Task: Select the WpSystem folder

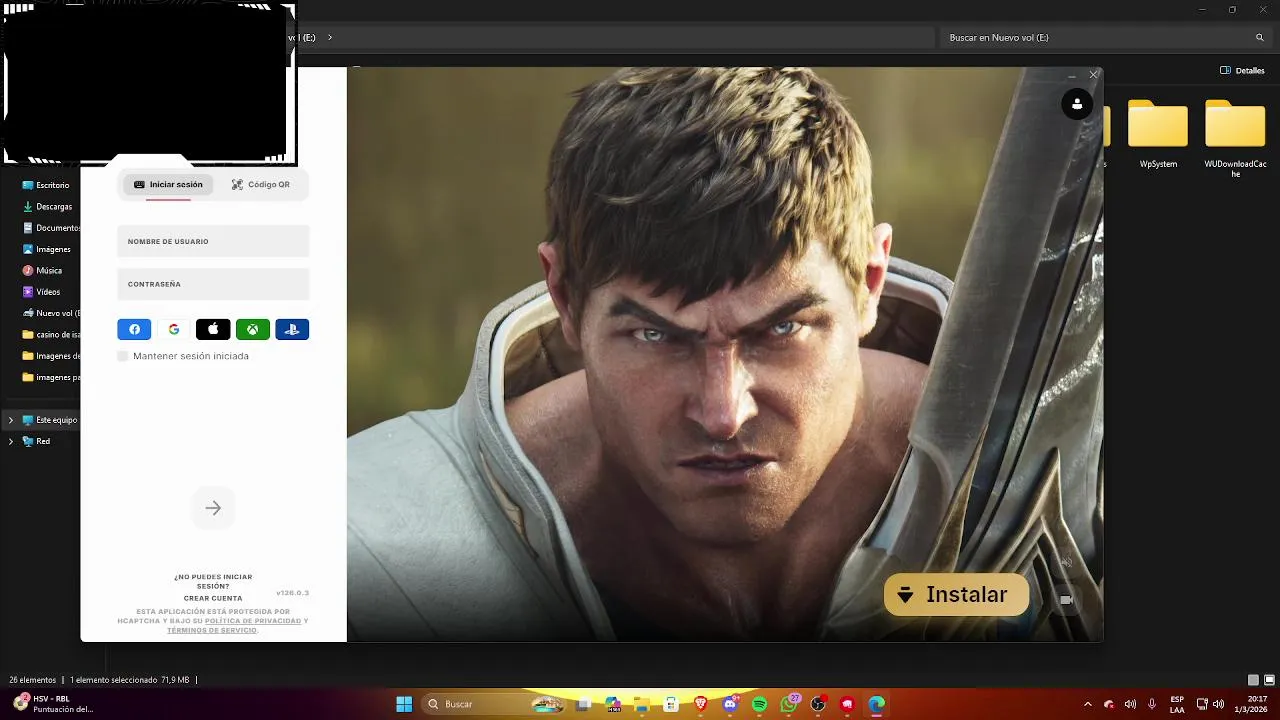Action: point(1158,134)
